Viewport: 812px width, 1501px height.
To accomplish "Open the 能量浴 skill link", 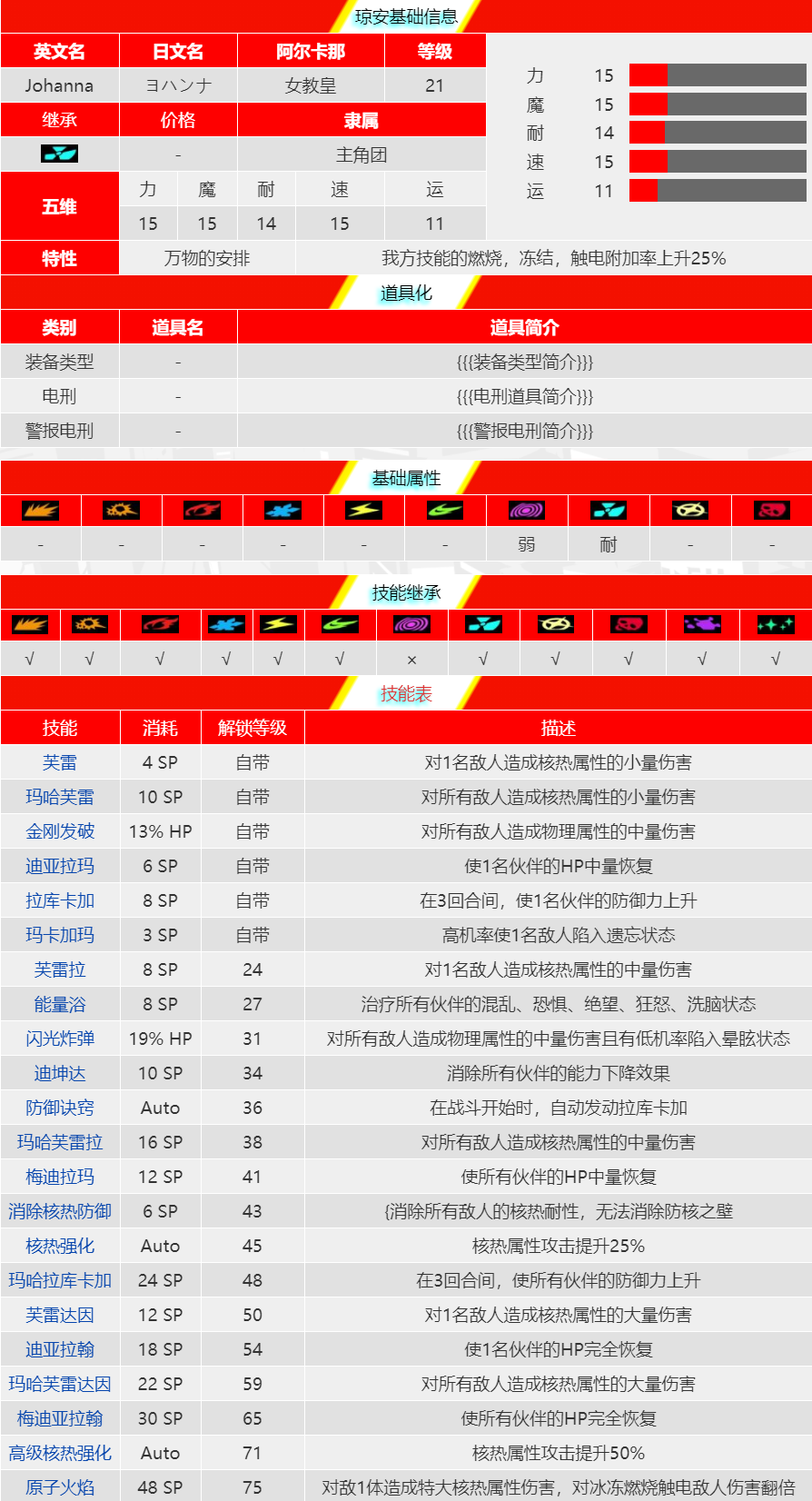I will pyautogui.click(x=60, y=1004).
